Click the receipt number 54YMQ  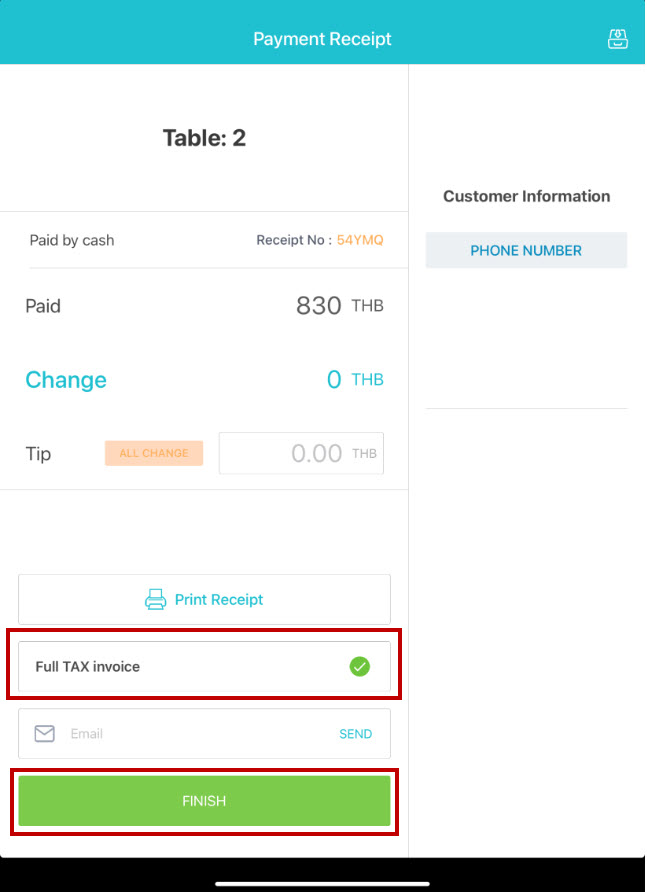click(x=360, y=241)
